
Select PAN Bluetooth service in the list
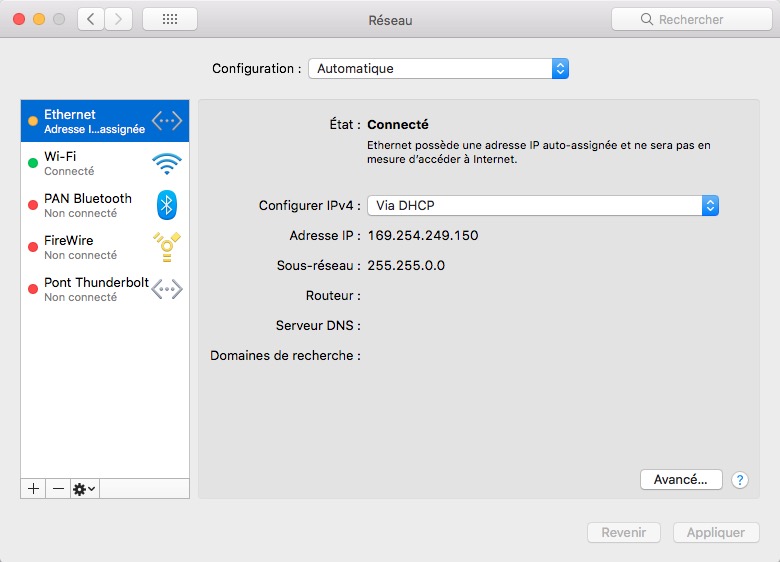[90, 205]
